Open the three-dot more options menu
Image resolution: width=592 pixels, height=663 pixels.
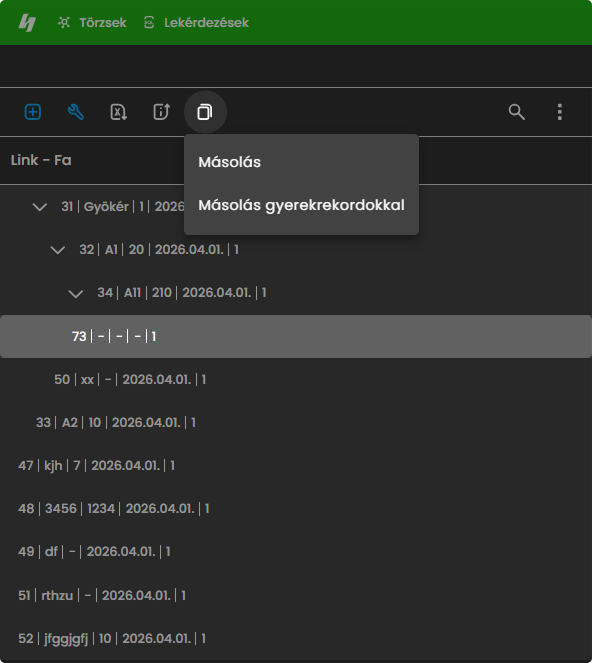click(x=559, y=112)
